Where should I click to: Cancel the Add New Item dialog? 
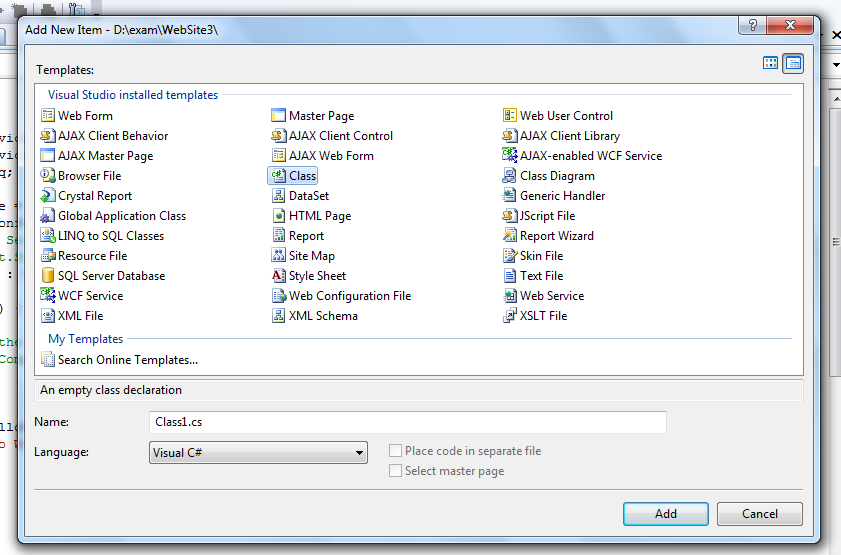point(759,514)
